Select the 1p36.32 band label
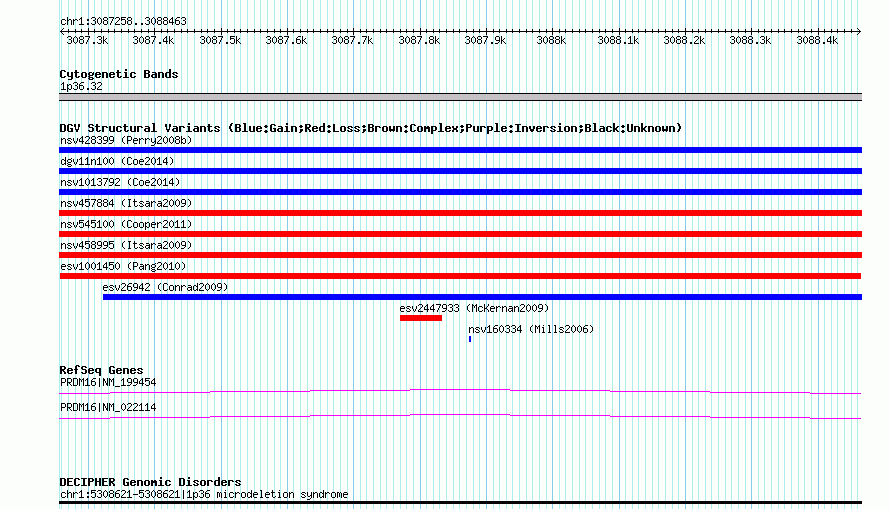Viewport: 890px width, 509px height. pos(81,86)
